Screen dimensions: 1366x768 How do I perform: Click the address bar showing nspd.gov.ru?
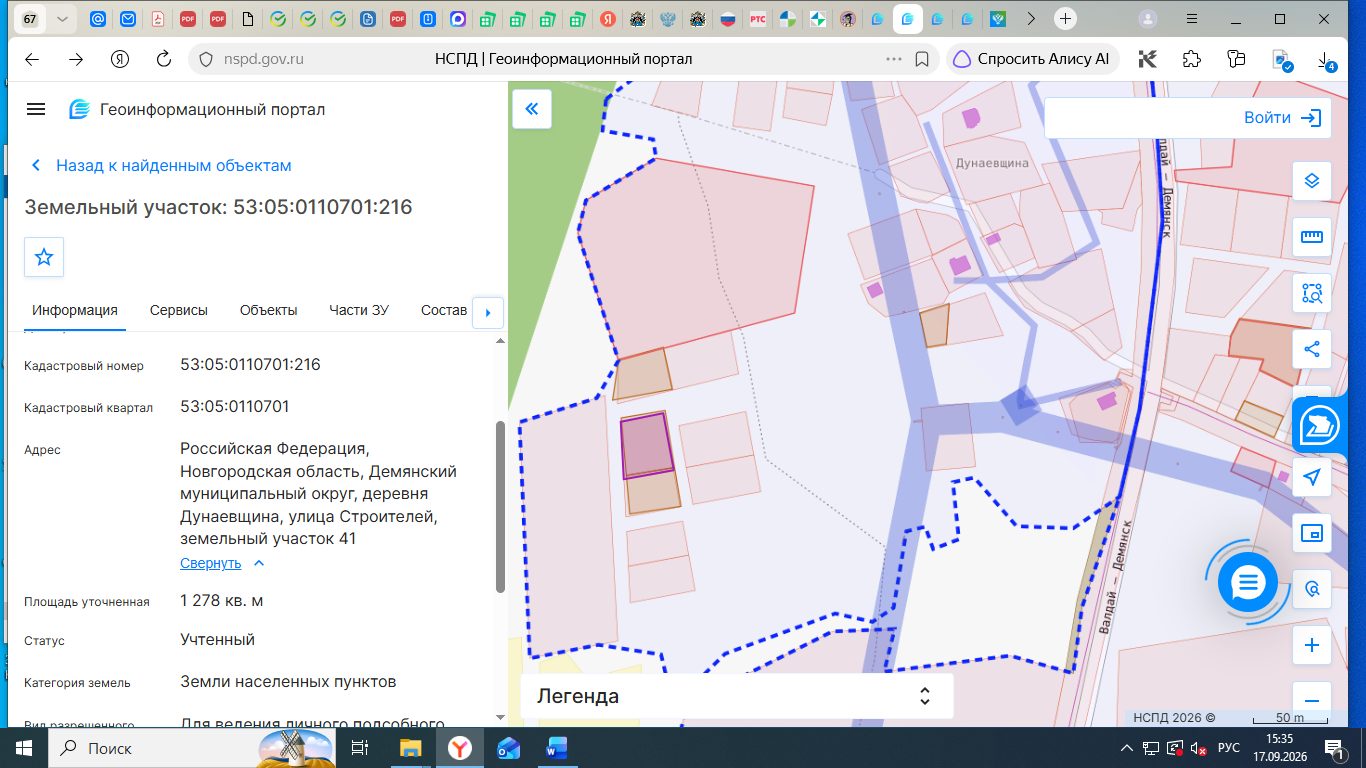click(564, 59)
